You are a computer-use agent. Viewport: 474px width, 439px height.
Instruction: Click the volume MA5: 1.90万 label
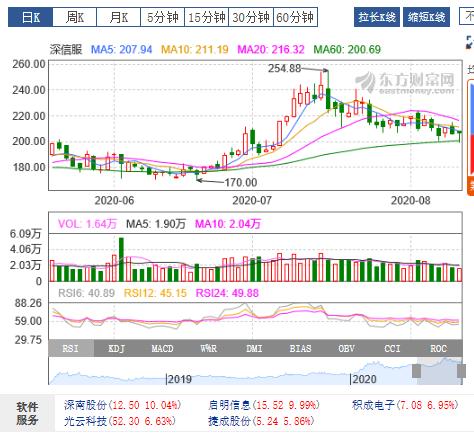tap(156, 223)
